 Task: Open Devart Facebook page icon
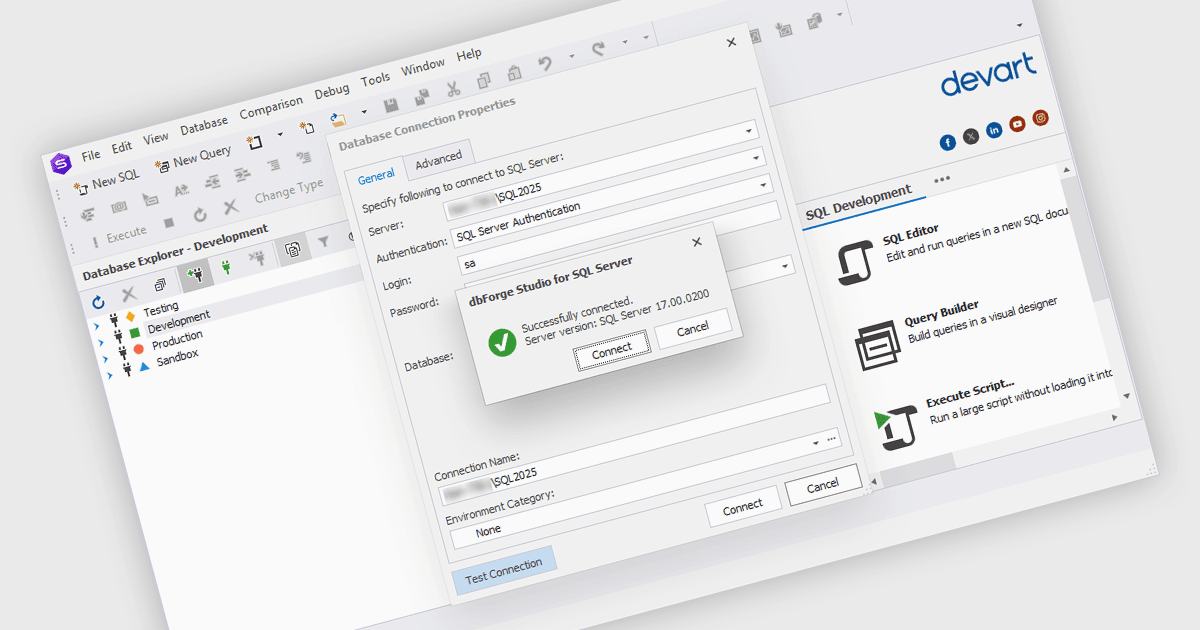948,143
